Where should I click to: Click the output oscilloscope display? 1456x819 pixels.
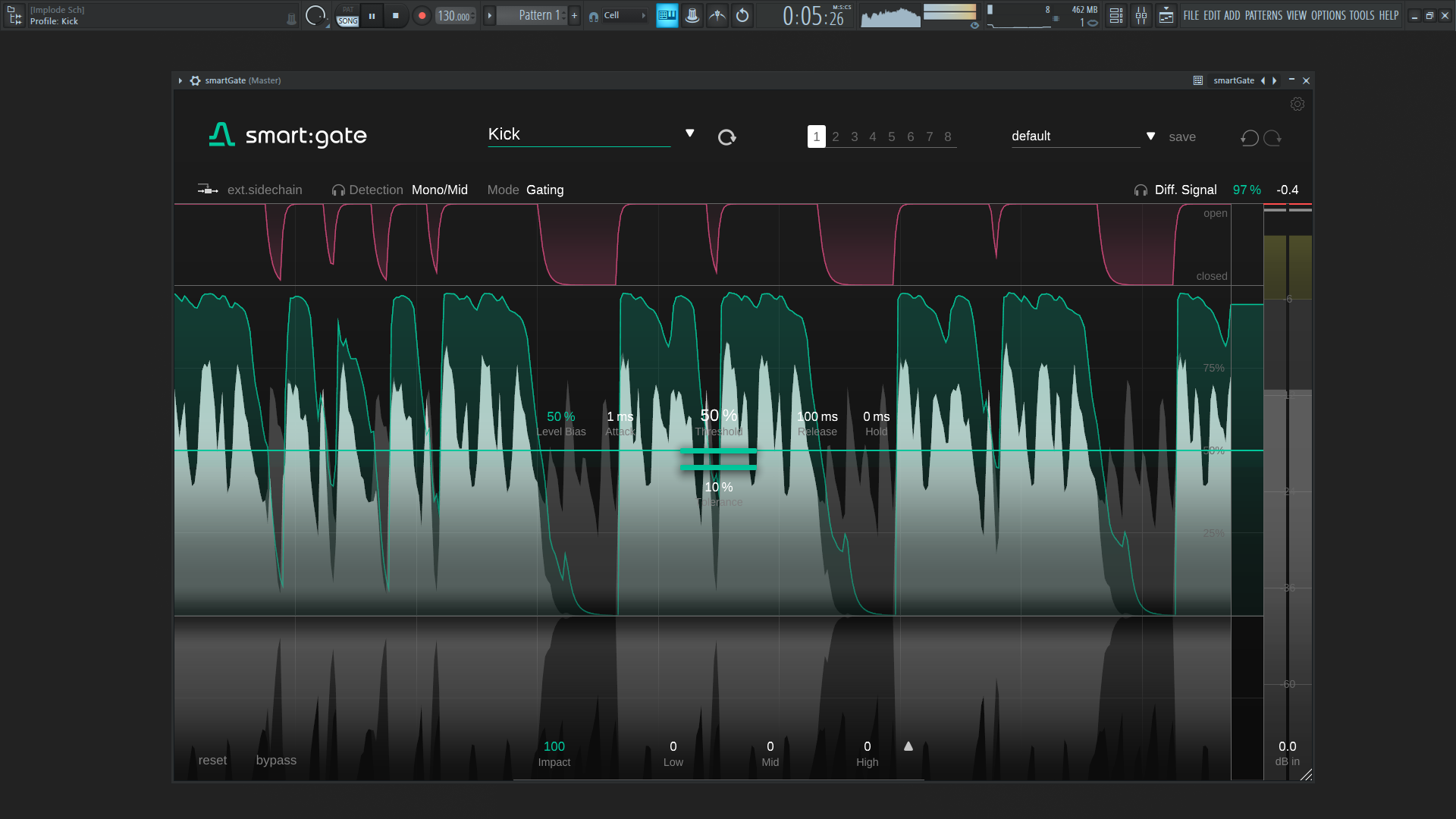point(890,16)
